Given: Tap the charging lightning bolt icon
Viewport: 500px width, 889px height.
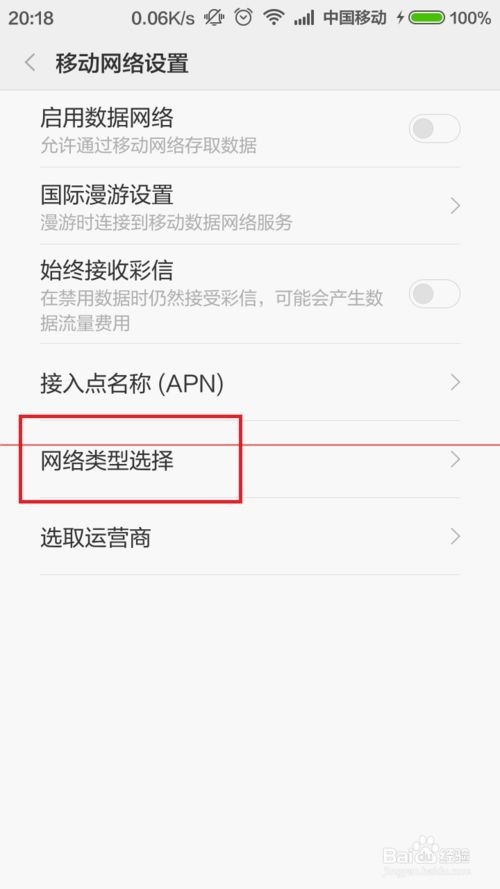Looking at the screenshot, I should pos(400,18).
